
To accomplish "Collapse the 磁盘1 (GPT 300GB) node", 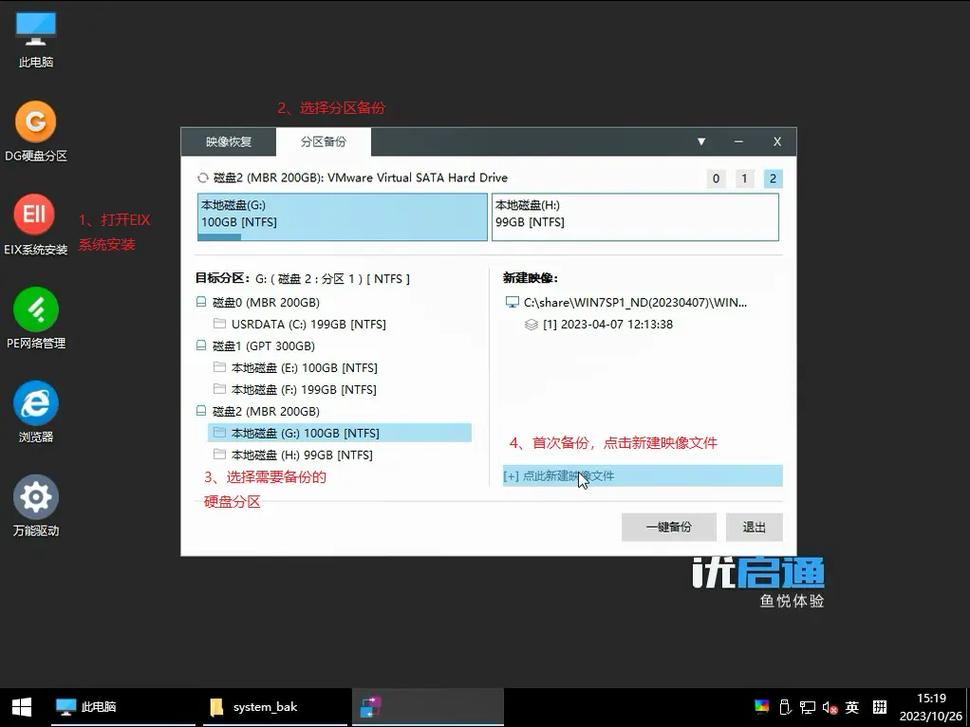I will [x=201, y=345].
